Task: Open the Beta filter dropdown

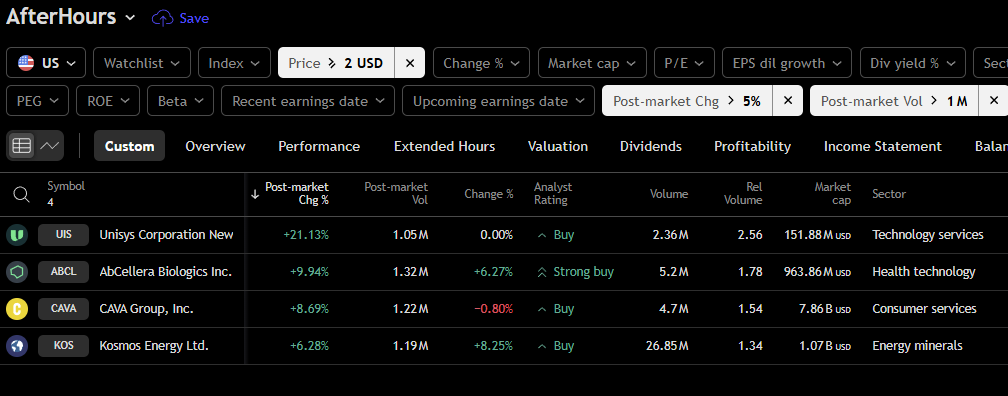Action: coord(181,101)
